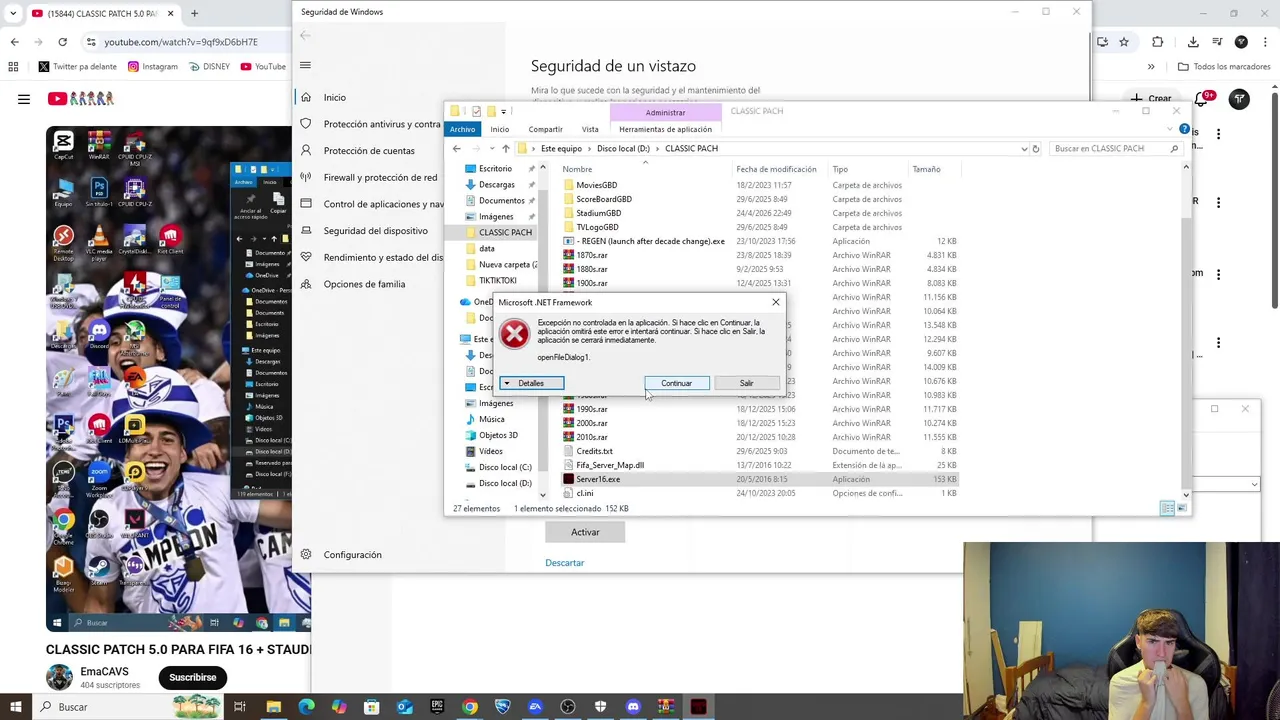
Task: Open Epic Games Launcher from the taskbar
Action: 437,707
